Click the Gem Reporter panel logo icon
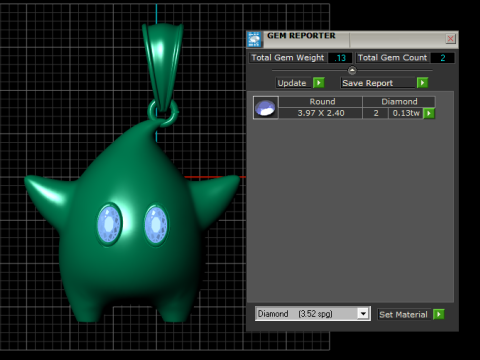 [254, 39]
